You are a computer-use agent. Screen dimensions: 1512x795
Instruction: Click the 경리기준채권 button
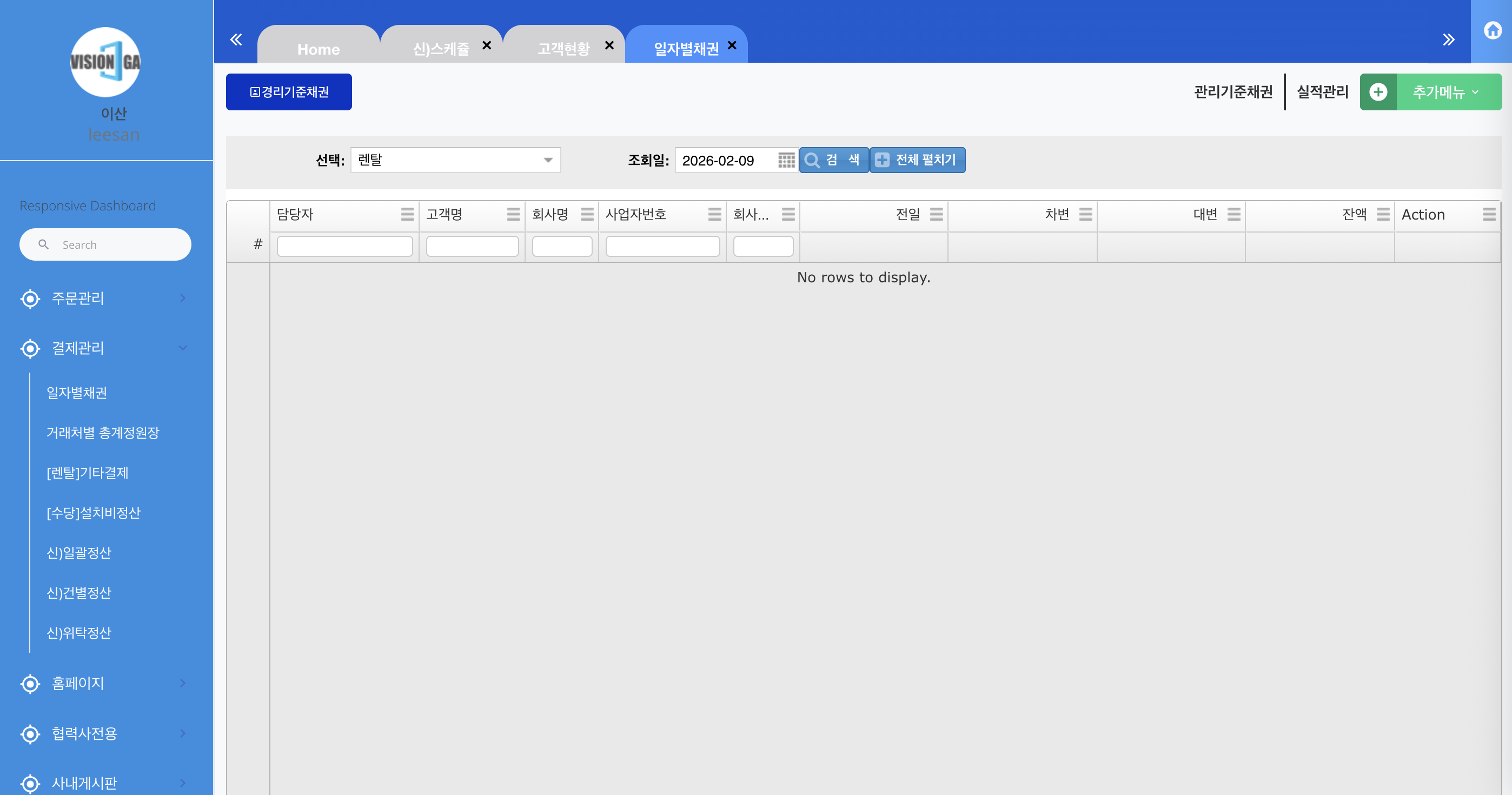coord(289,92)
